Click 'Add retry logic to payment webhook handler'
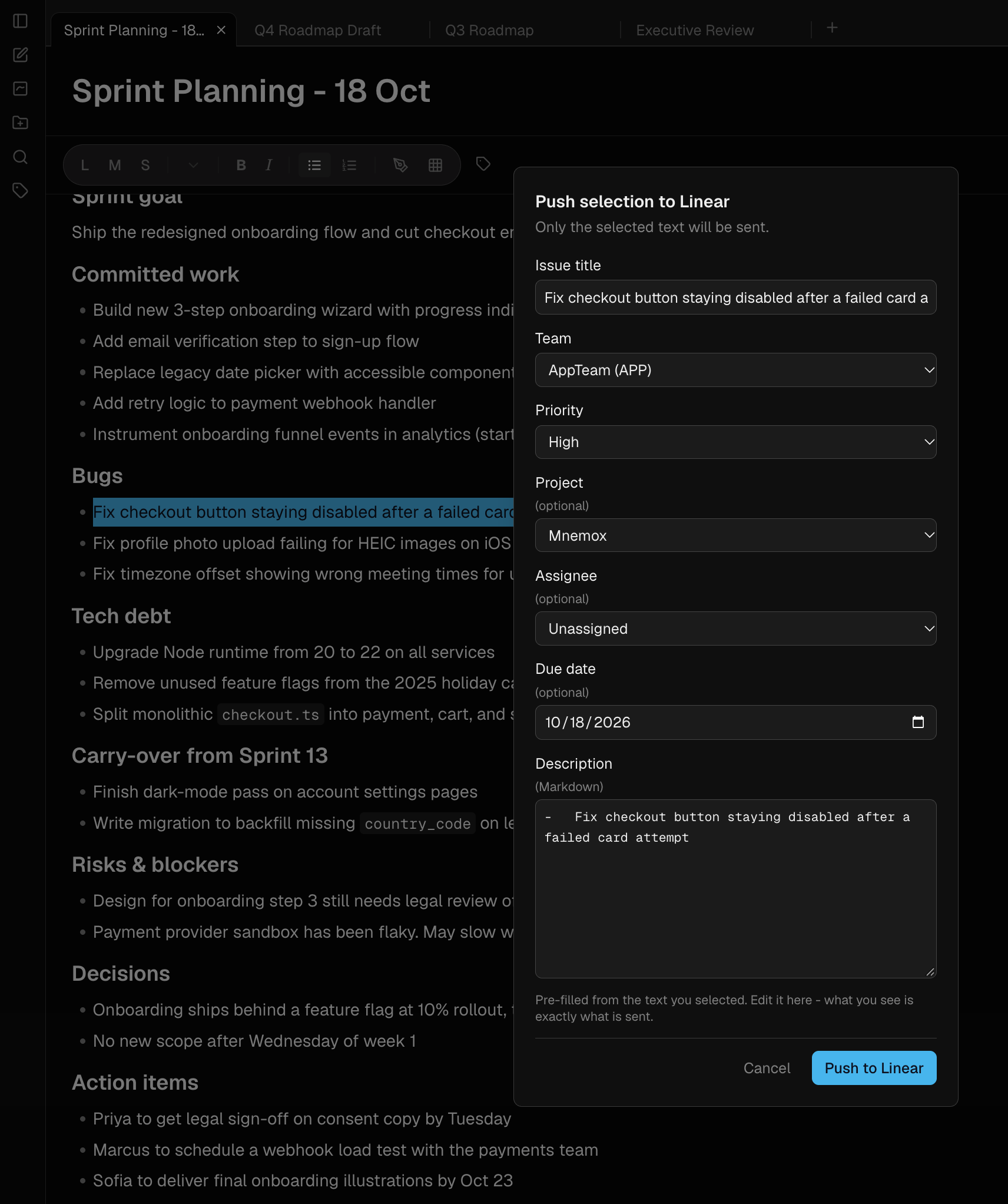This screenshot has width=1008, height=1204. (264, 403)
